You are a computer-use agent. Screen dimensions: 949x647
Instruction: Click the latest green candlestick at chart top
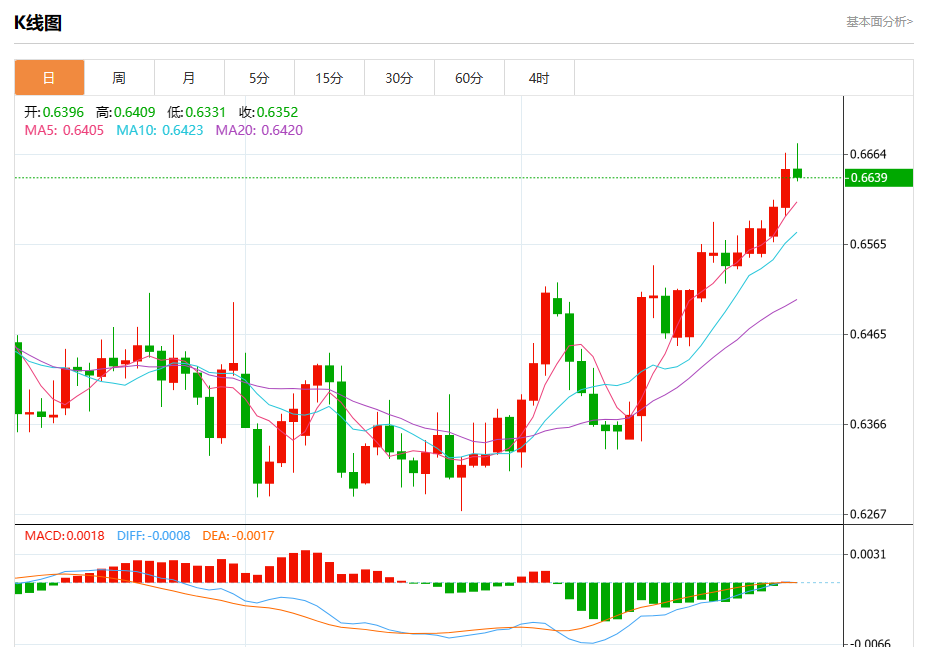click(x=798, y=173)
